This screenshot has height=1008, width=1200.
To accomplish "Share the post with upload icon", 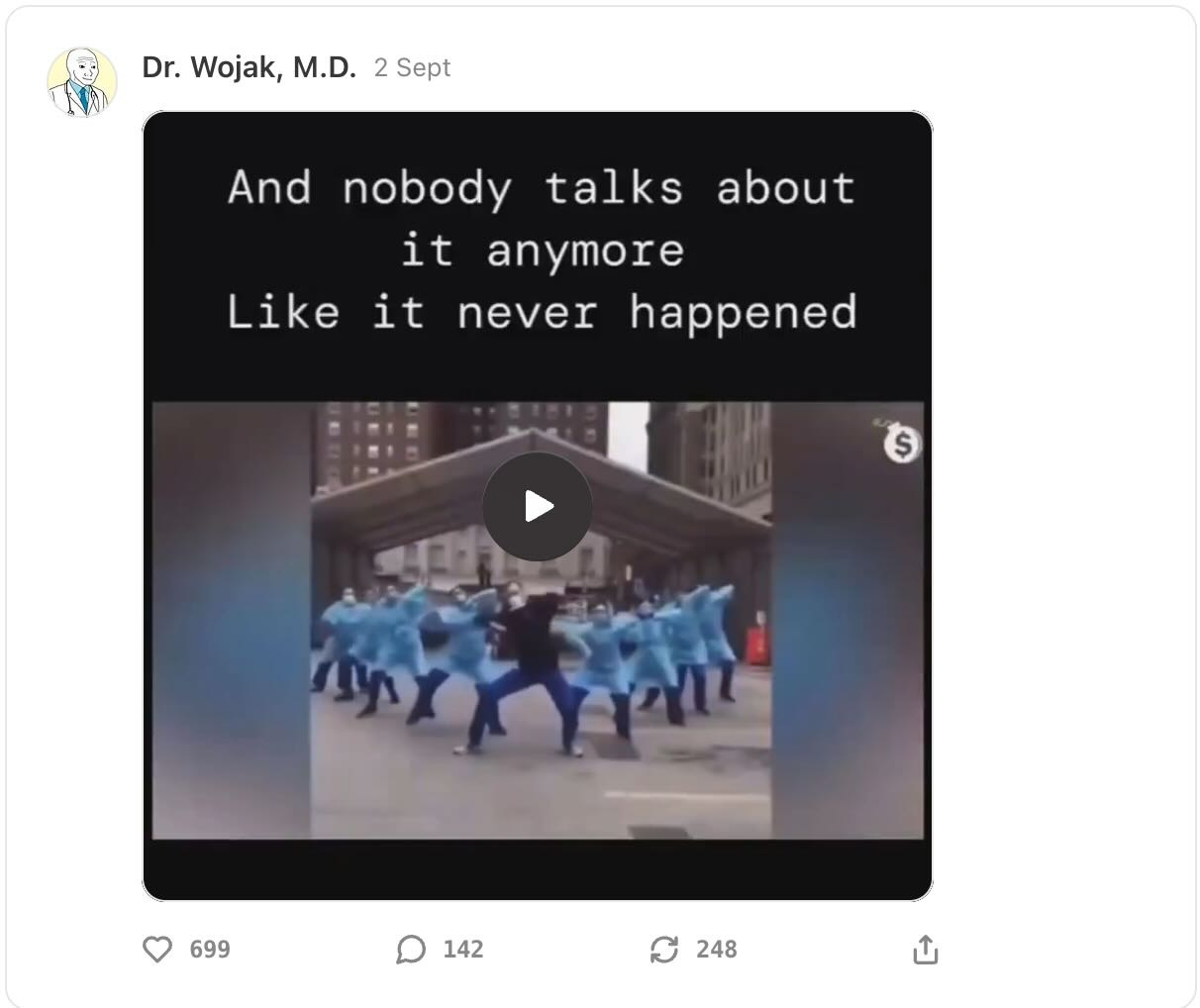I will (x=925, y=949).
